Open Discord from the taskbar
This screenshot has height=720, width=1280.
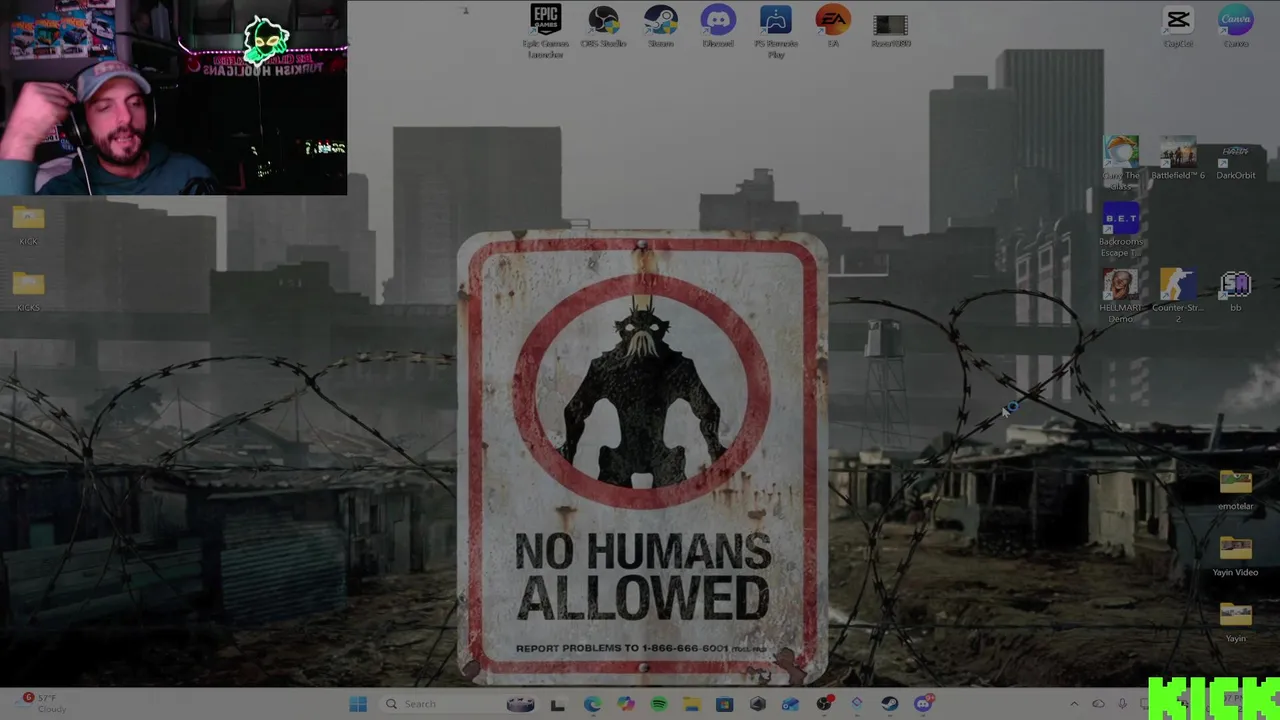pyautogui.click(x=923, y=703)
